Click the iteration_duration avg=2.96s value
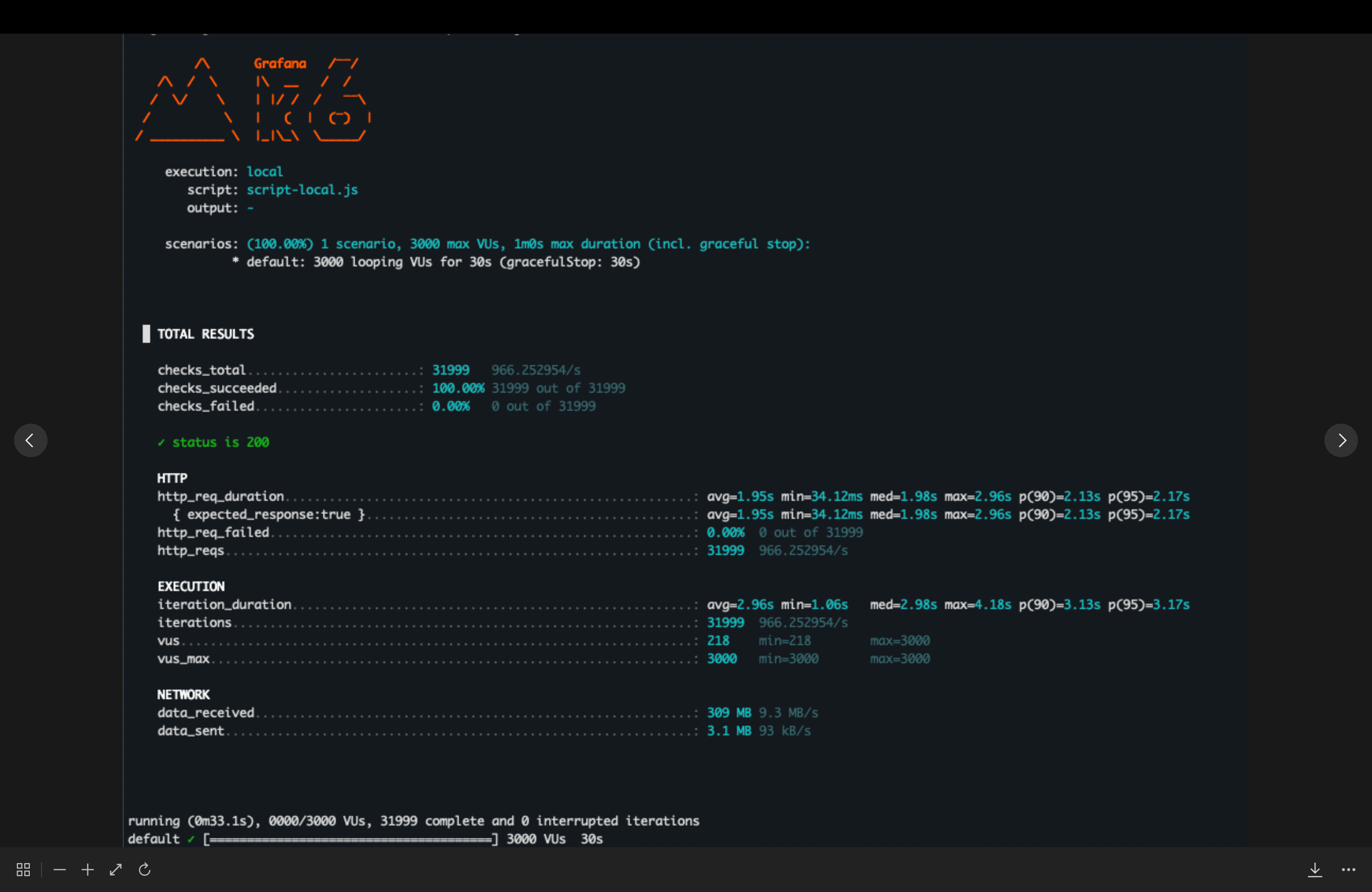The width and height of the screenshot is (1372, 892). click(x=740, y=605)
